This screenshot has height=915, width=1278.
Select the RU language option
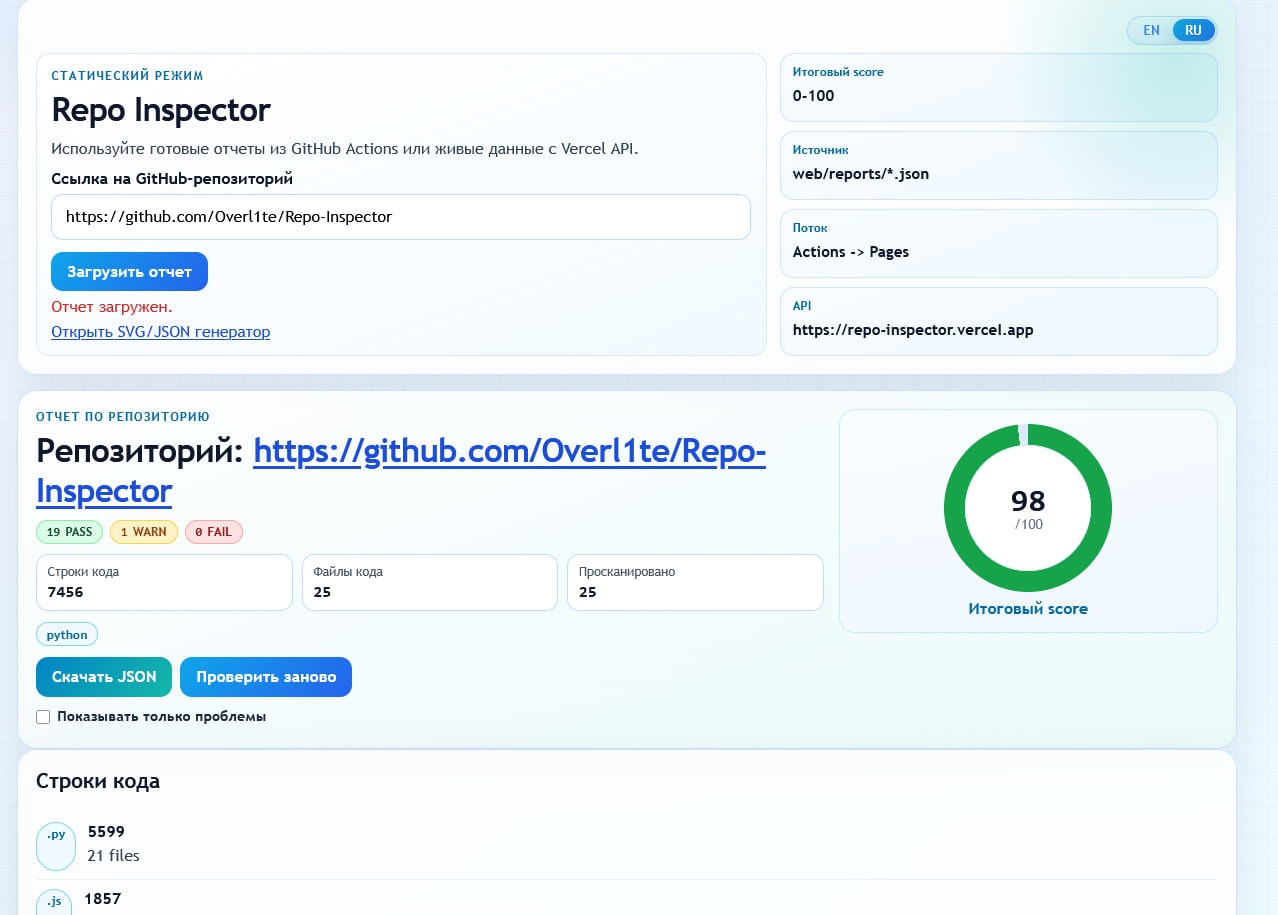(1192, 30)
